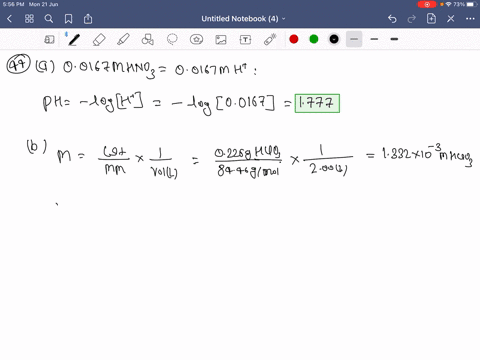Image resolution: width=480 pixels, height=360 pixels.
Task: Select the Image insert tool
Action: pos(221,40)
